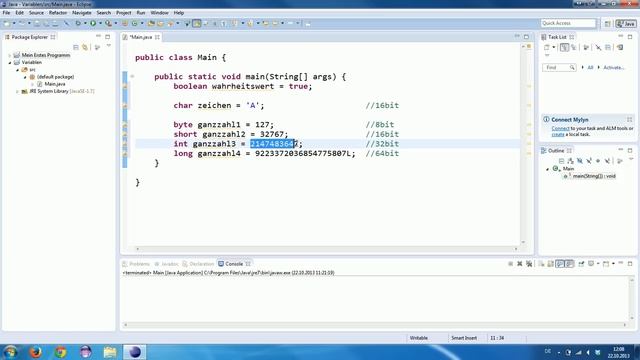Open the Debug button dropdown arrow
The width and height of the screenshot is (640, 360).
pyautogui.click(x=85, y=24)
